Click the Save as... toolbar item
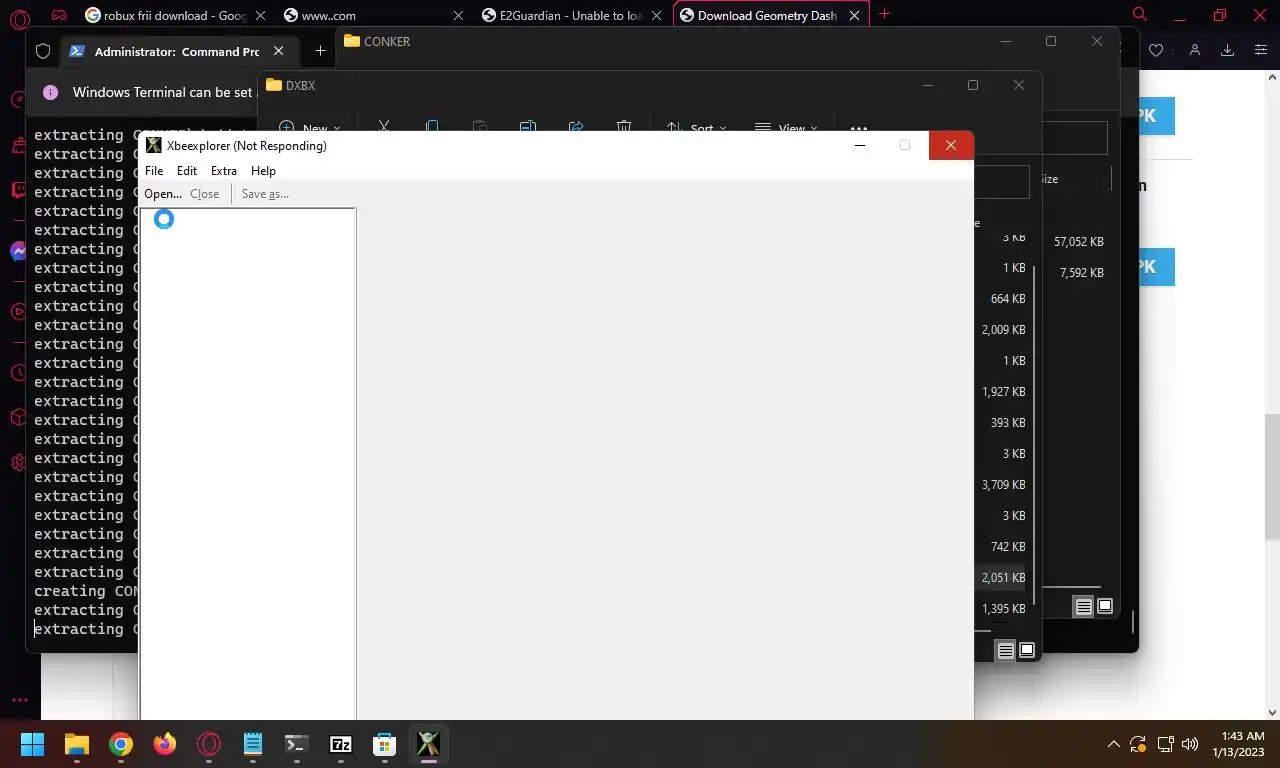1280x768 pixels. (265, 194)
